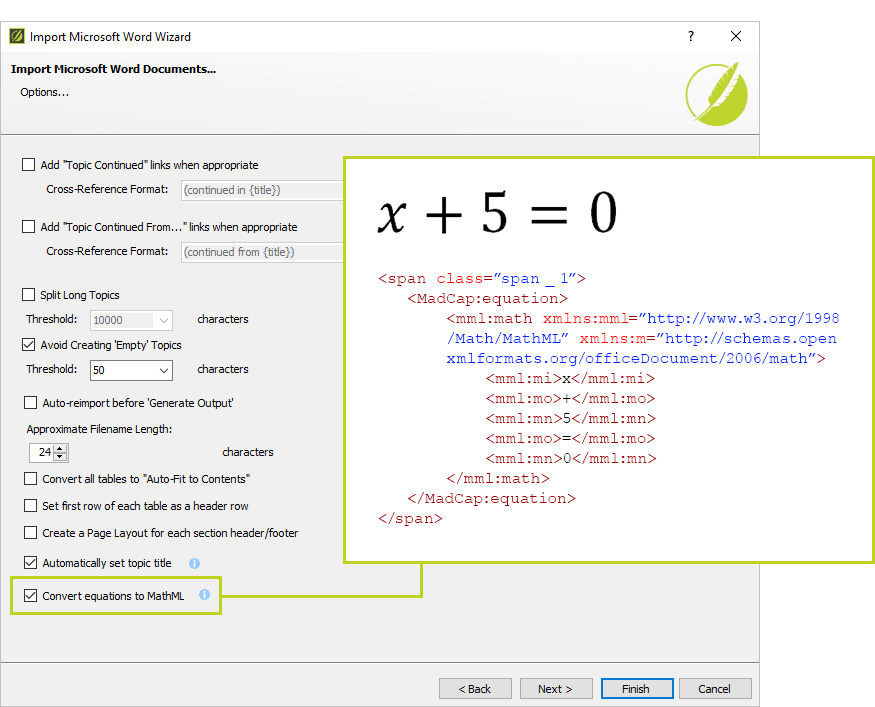This screenshot has height=707, width=875.
Task: Click the Next button
Action: 556,689
